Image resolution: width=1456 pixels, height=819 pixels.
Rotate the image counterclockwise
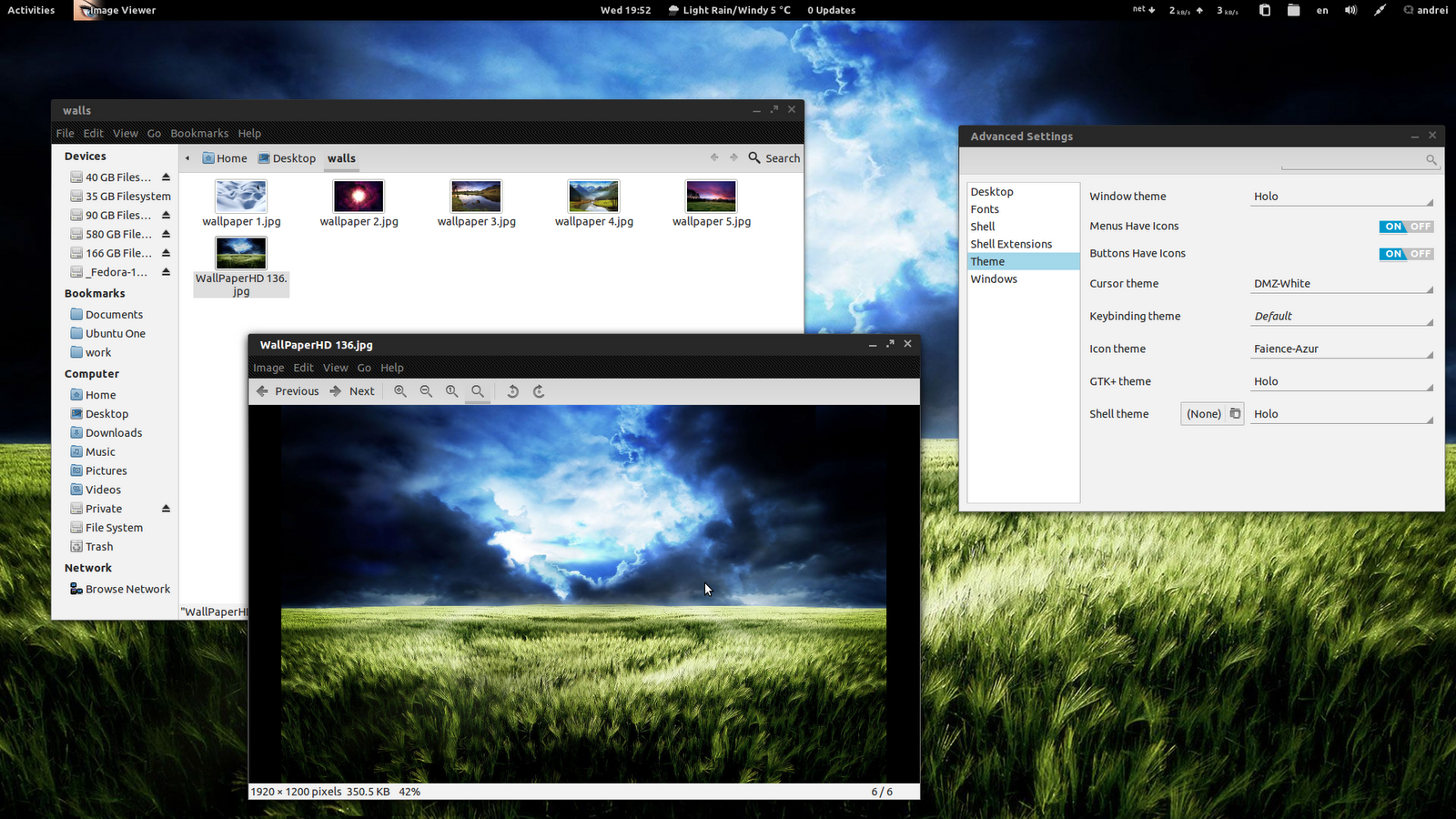click(512, 391)
